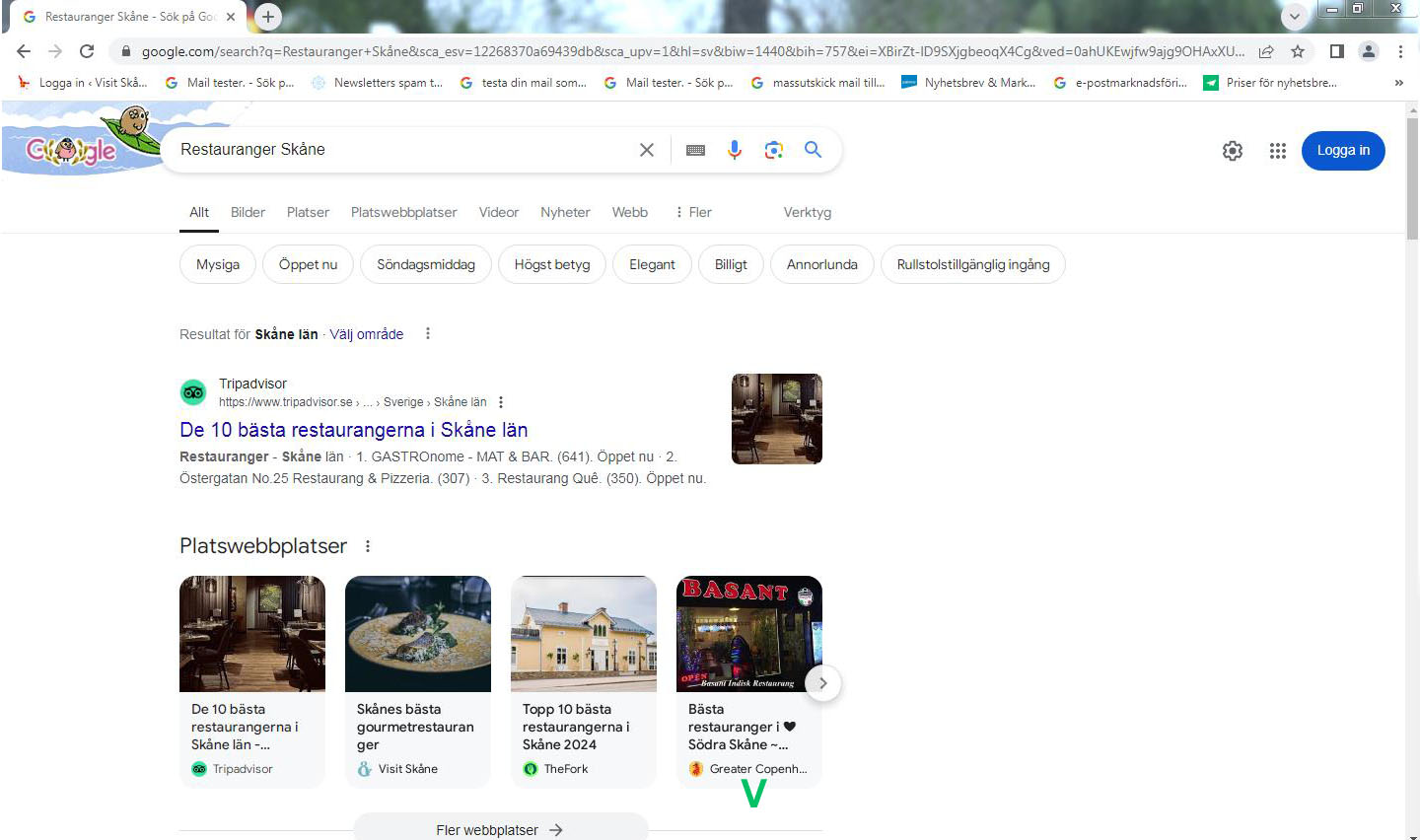
Task: Bookmark this page with the star icon
Action: (x=1298, y=51)
